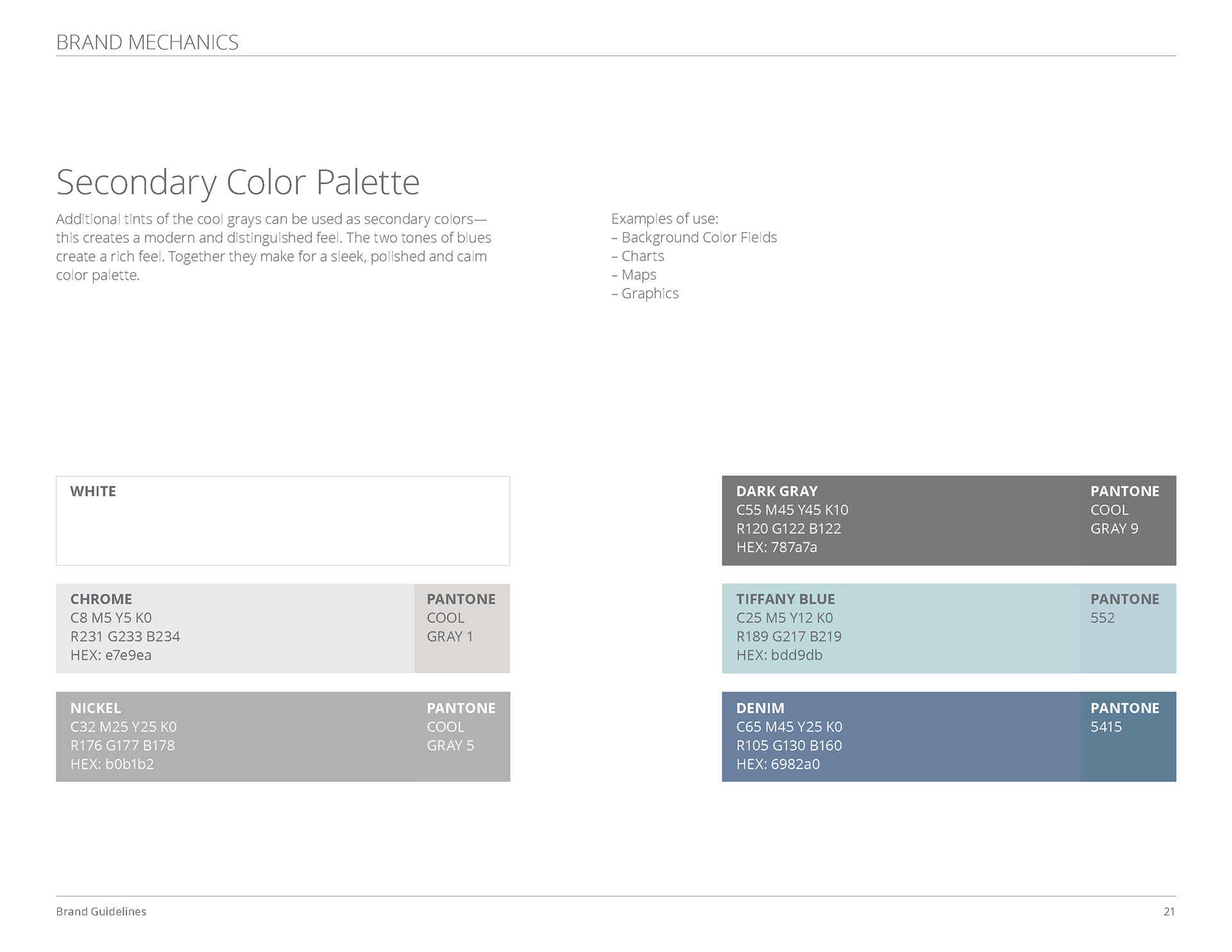
Task: Click the Brand Guidelines footer text
Action: coord(101,912)
